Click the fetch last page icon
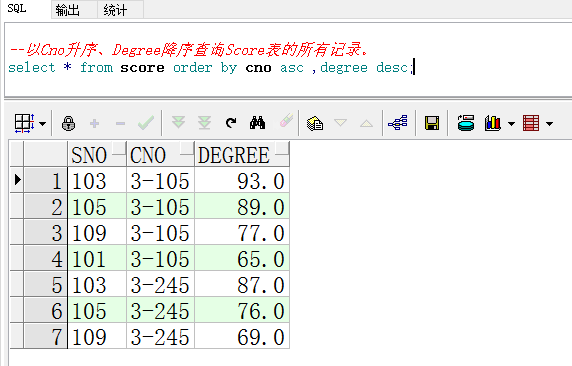The image size is (572, 366). coord(204,123)
